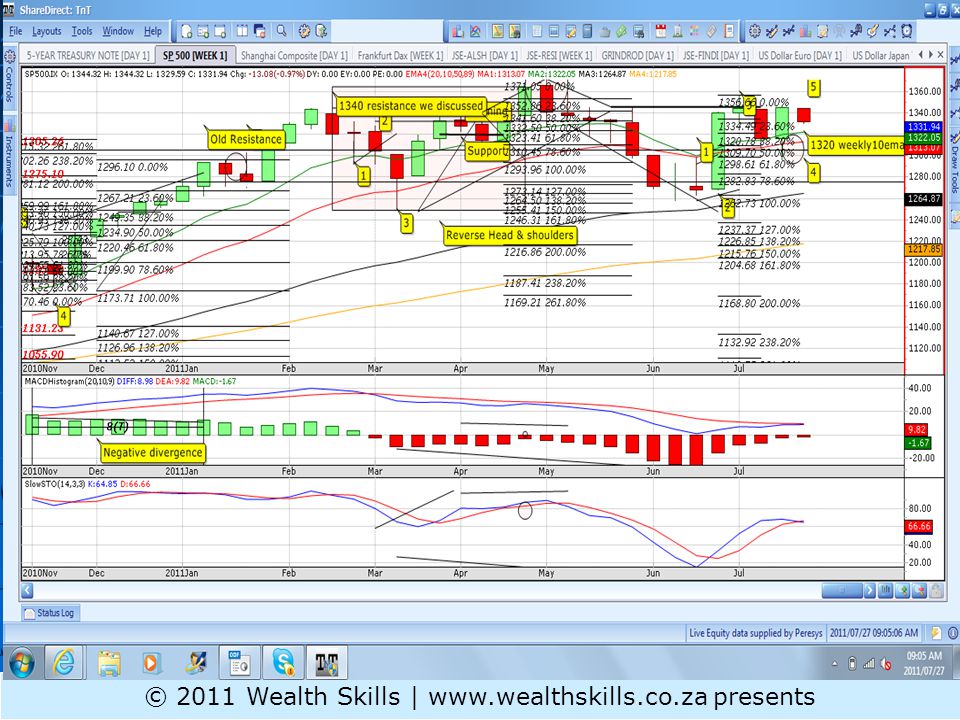Switch to JSE-FINDI tab
This screenshot has width=960, height=720.
click(716, 55)
